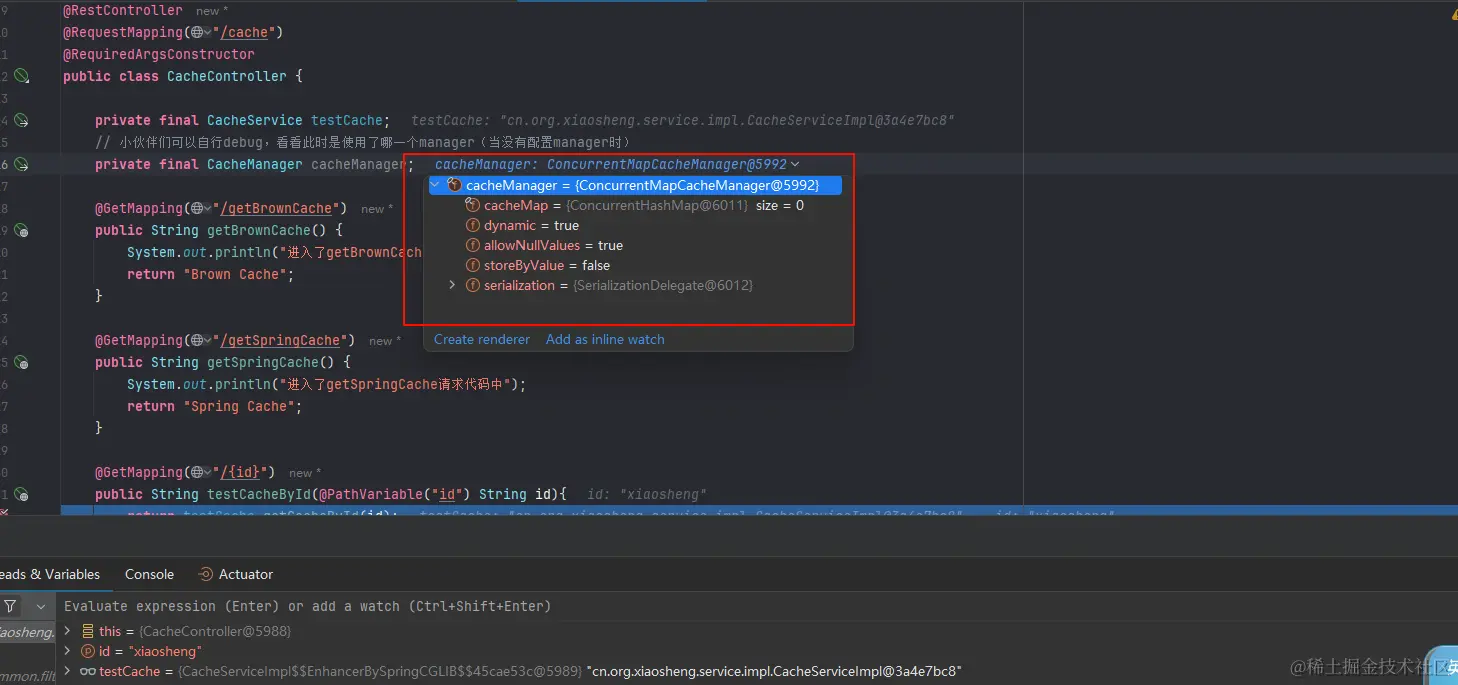Expand the serialization node in the popup
1458x685 pixels.
(x=452, y=285)
